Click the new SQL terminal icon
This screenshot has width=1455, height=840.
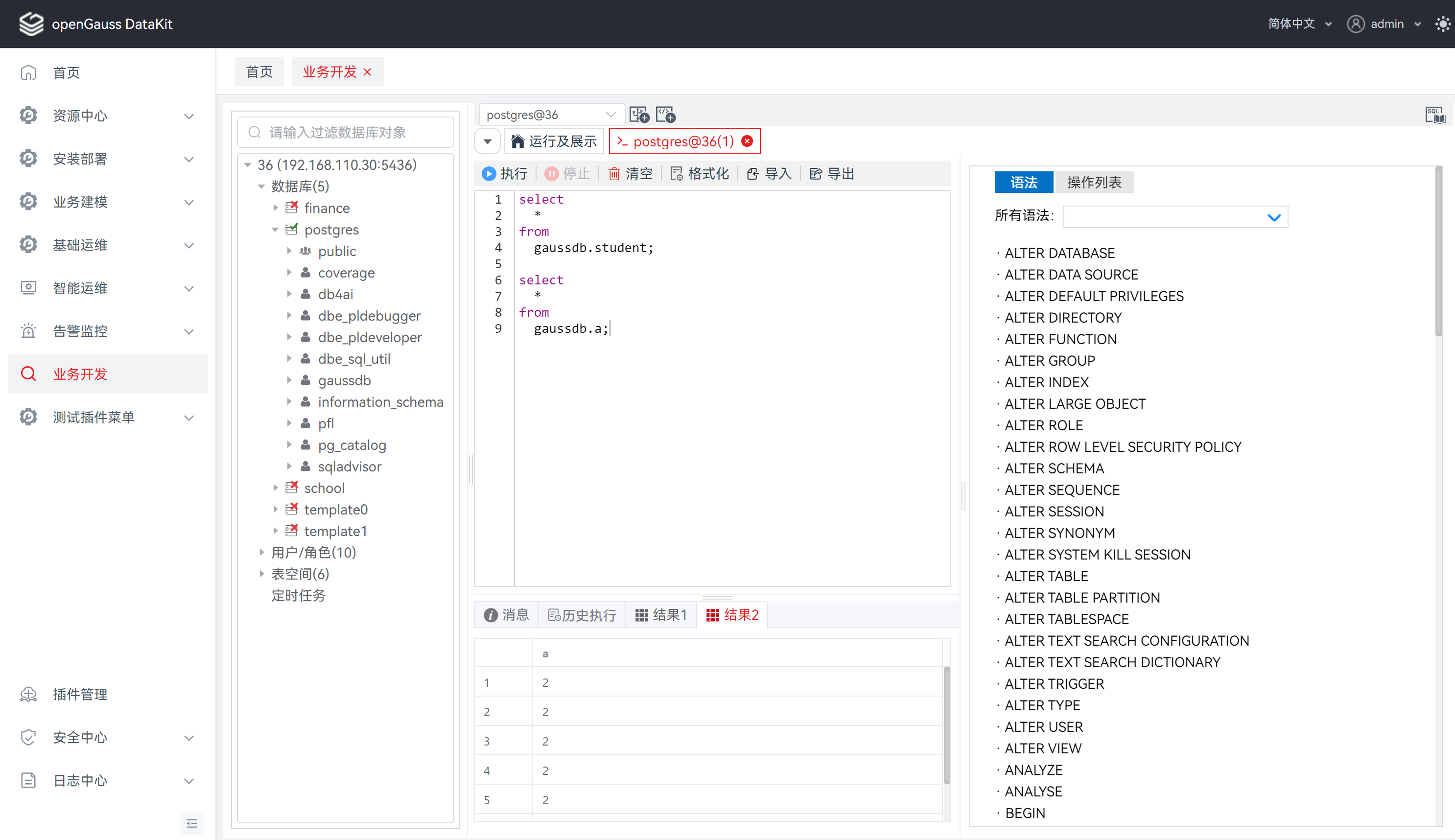pos(639,115)
